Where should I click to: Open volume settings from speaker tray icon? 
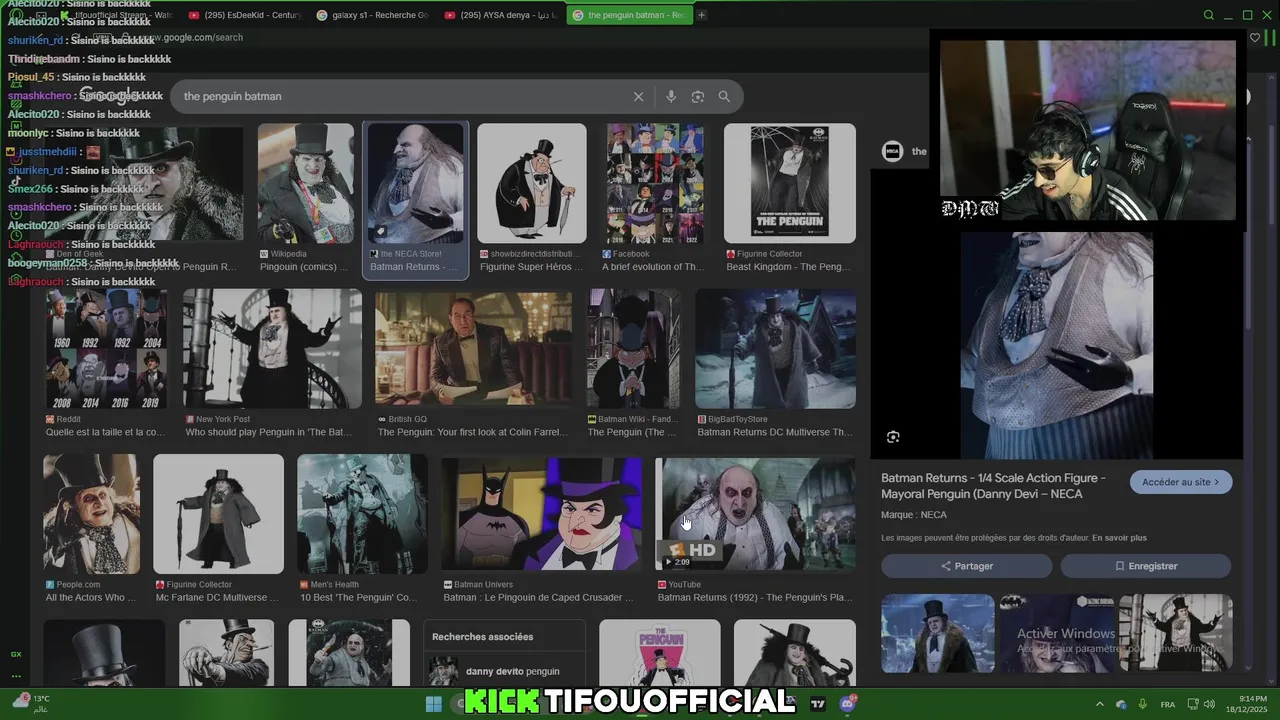click(1210, 704)
